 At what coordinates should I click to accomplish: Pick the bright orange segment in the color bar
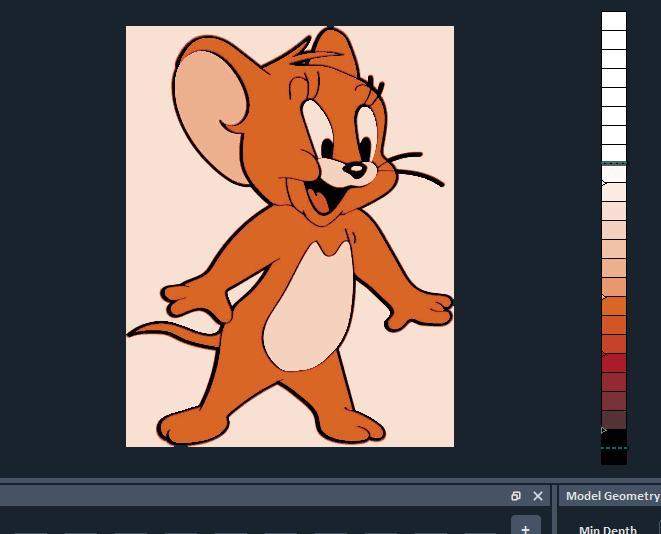[614, 306]
